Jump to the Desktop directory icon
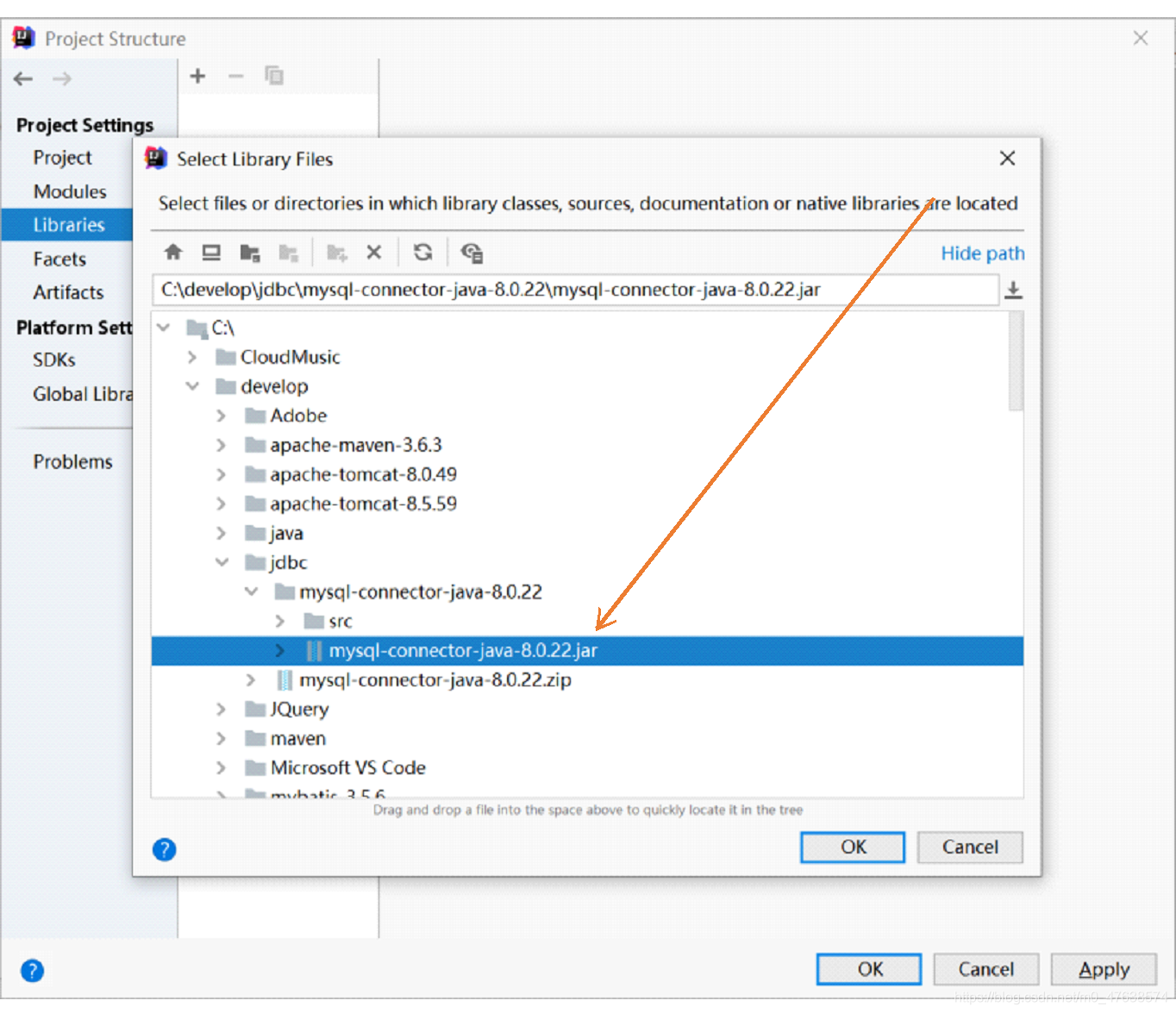Screen dimensions: 1176x1013 click(211, 252)
